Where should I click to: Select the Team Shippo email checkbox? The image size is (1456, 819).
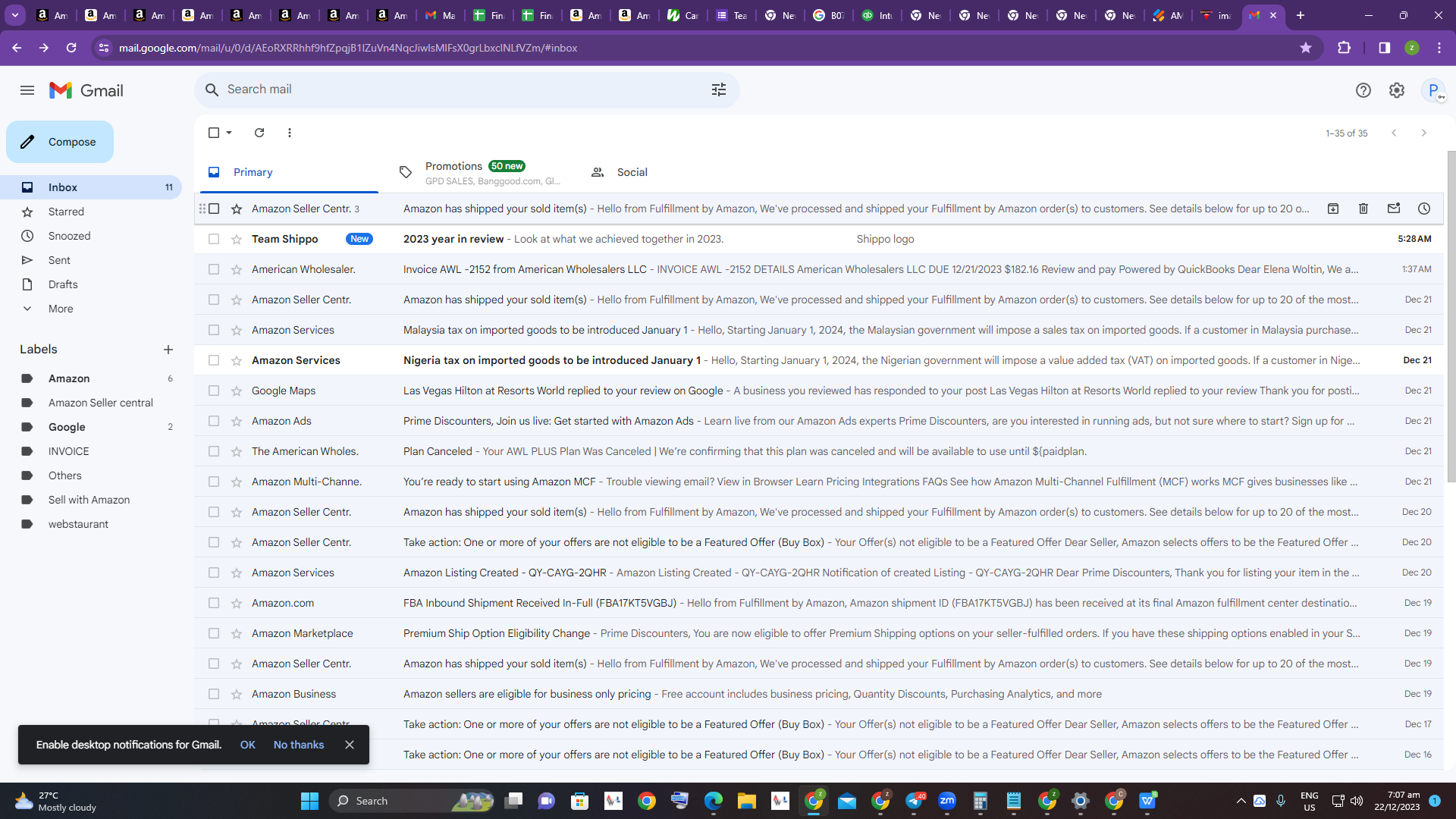click(214, 239)
